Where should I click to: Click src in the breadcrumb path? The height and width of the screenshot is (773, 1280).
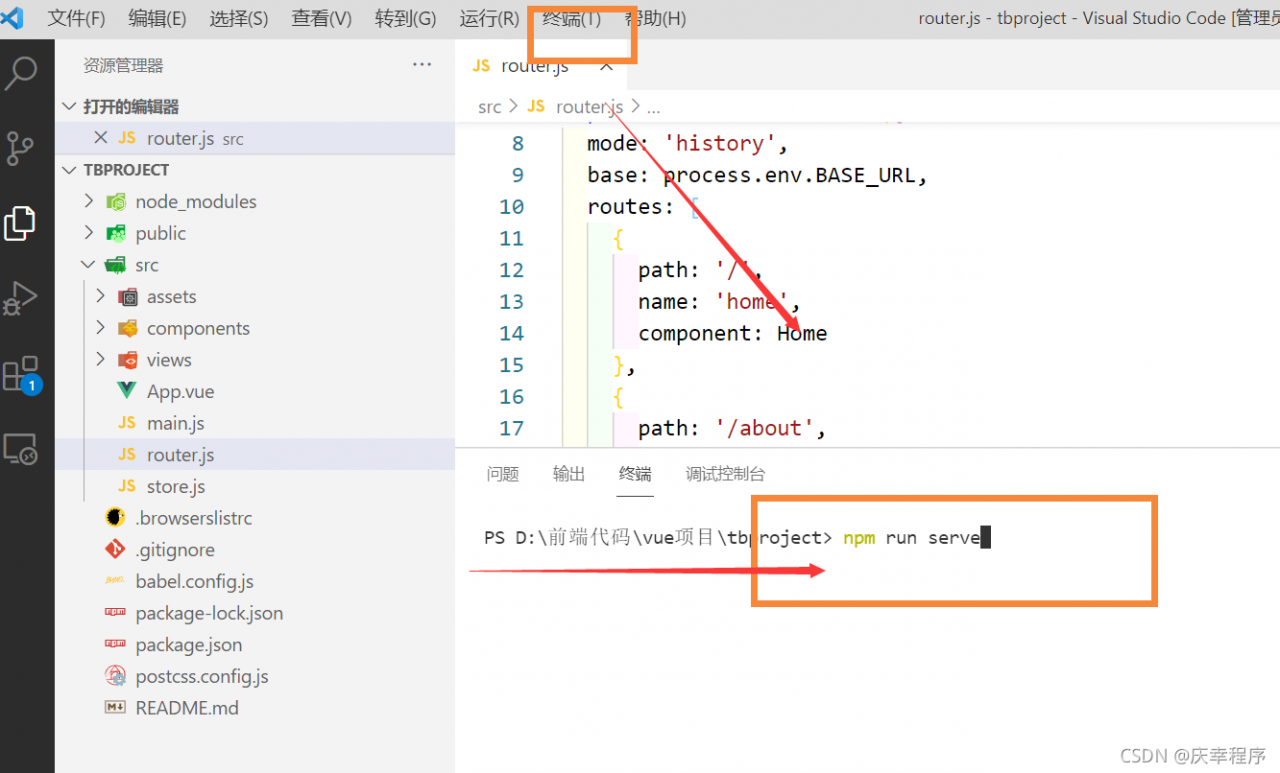489,107
